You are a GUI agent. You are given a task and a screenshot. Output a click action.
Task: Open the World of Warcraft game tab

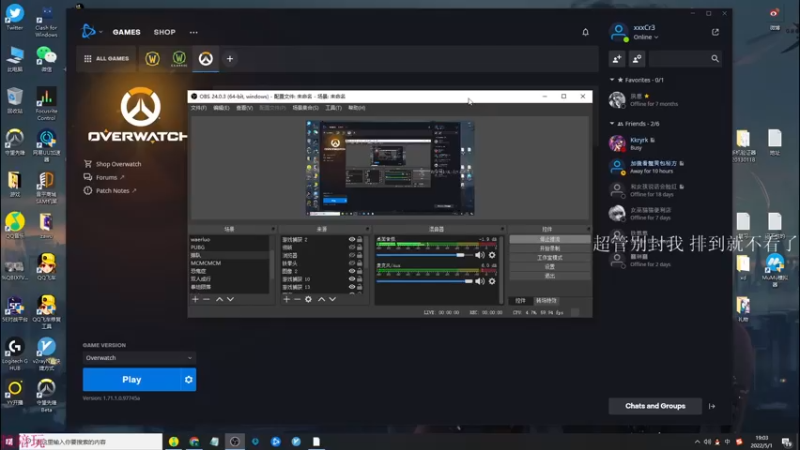tap(152, 59)
